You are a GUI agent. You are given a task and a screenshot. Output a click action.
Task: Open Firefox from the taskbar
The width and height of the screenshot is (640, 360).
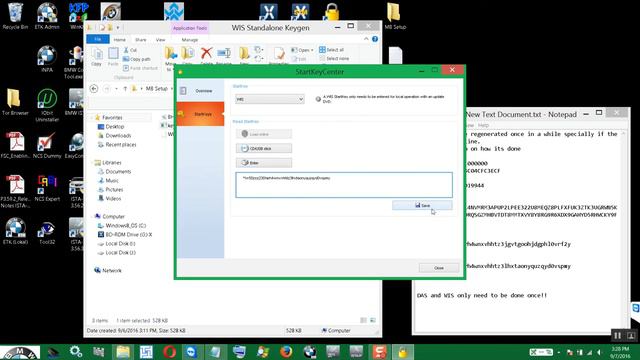click(x=286, y=351)
